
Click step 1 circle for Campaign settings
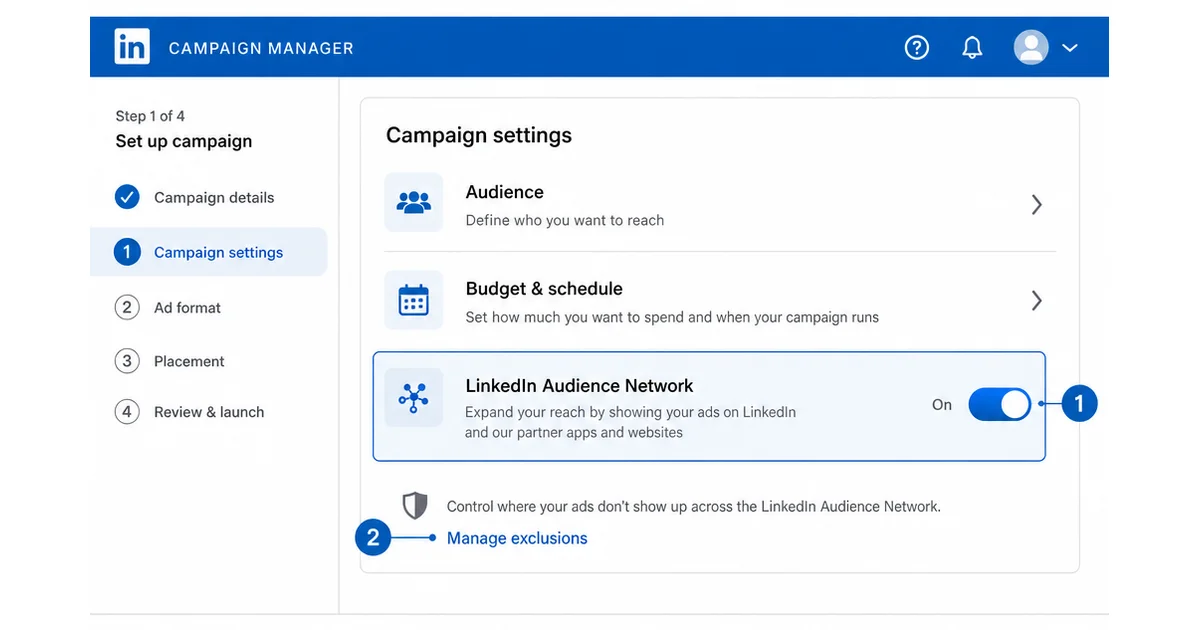127,252
